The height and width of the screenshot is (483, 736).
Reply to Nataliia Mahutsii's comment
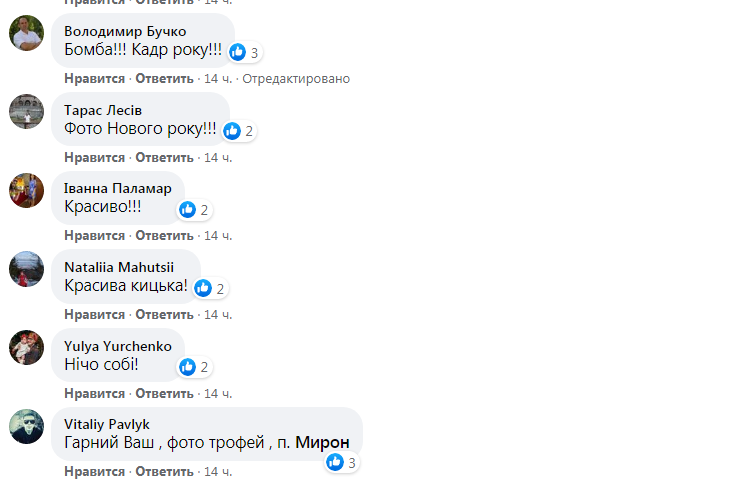[x=164, y=315]
